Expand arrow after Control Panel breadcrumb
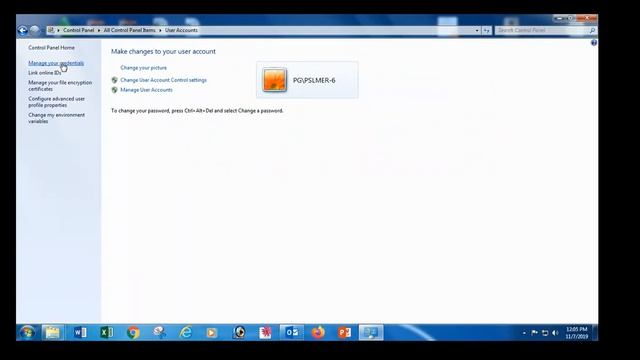 (x=99, y=30)
